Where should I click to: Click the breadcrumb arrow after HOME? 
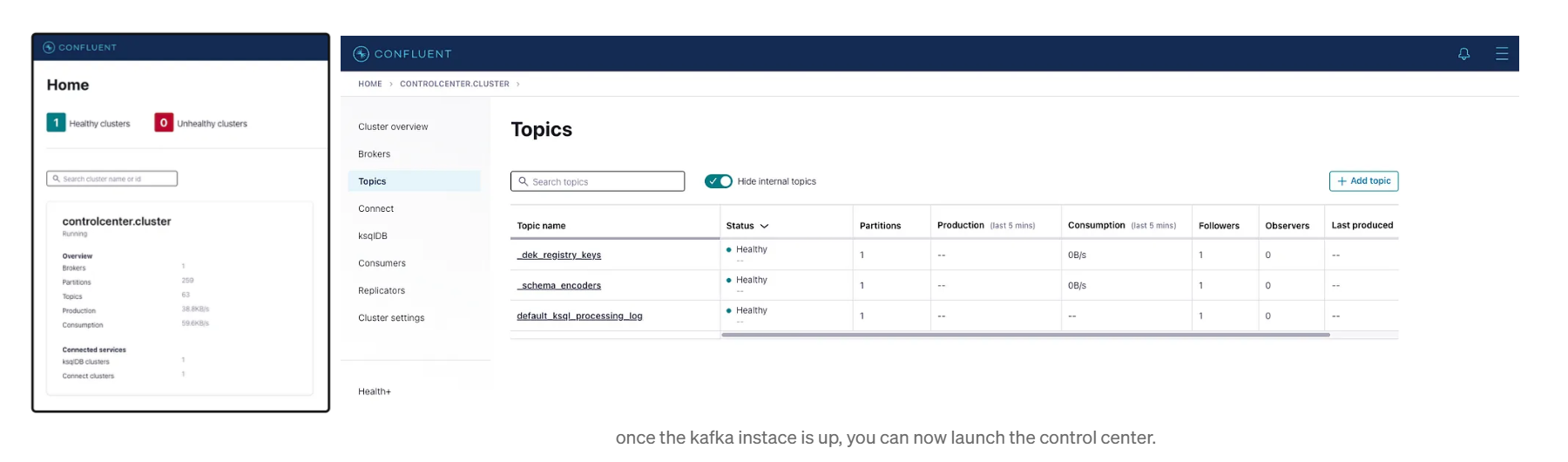point(391,85)
